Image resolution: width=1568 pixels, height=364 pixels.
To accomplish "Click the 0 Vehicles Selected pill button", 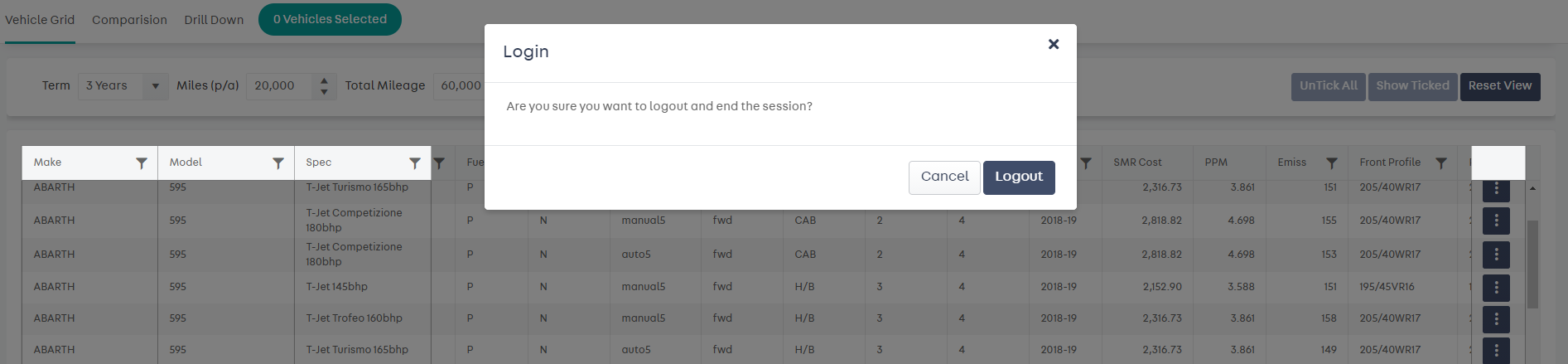I will point(330,20).
